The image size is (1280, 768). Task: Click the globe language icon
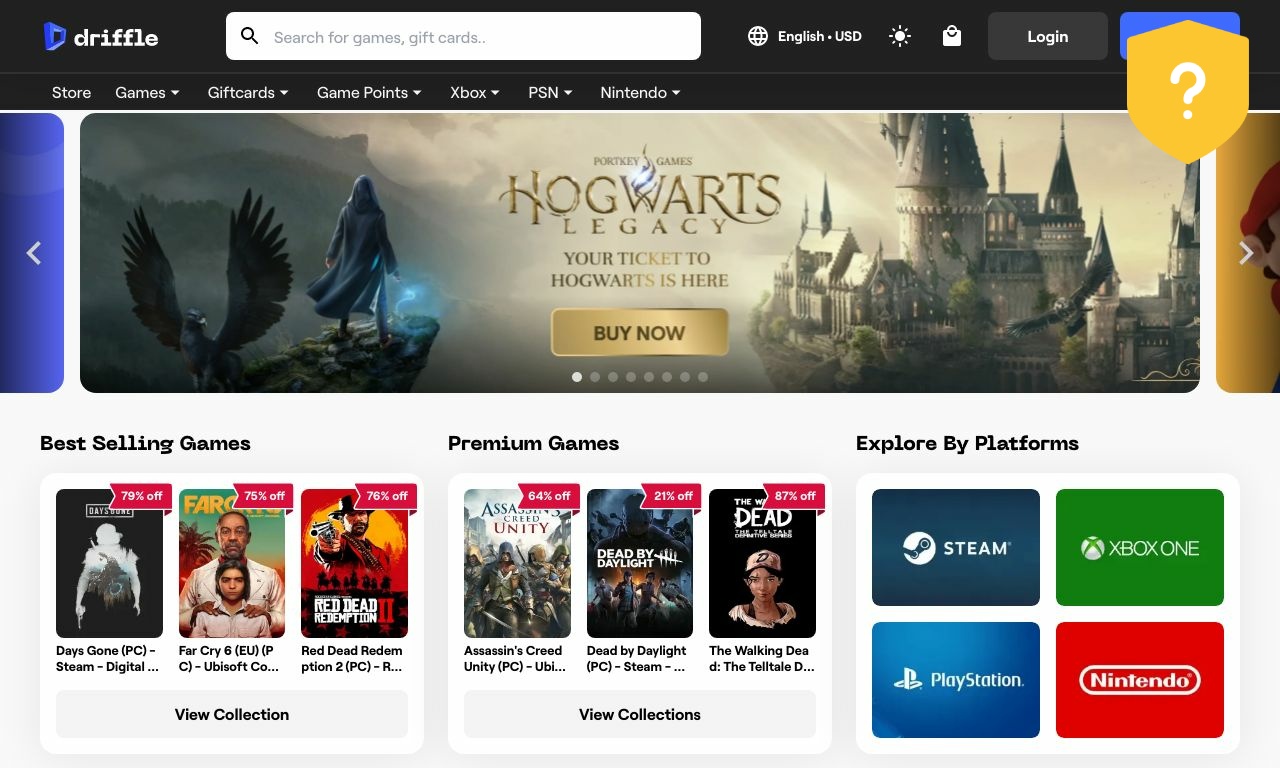[x=758, y=36]
